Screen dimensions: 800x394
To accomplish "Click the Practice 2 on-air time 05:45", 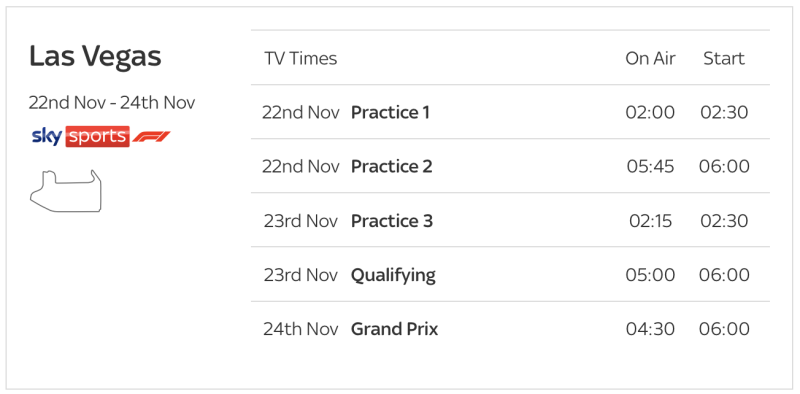I will pyautogui.click(x=651, y=166).
